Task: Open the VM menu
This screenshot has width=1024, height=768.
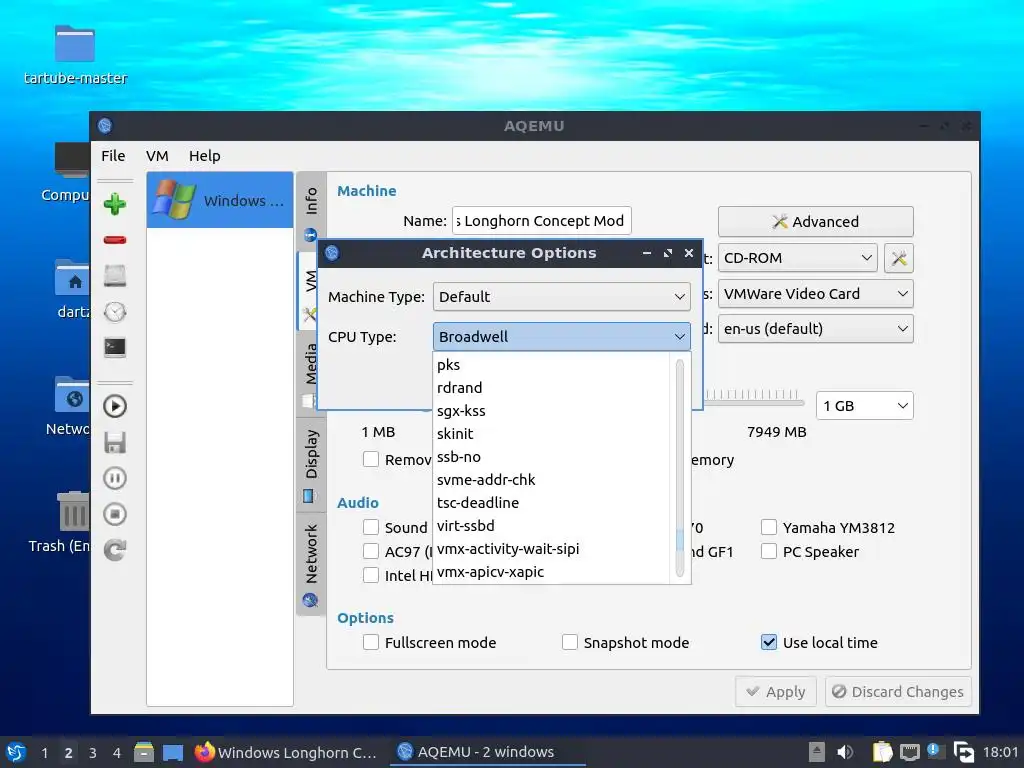Action: (x=157, y=155)
